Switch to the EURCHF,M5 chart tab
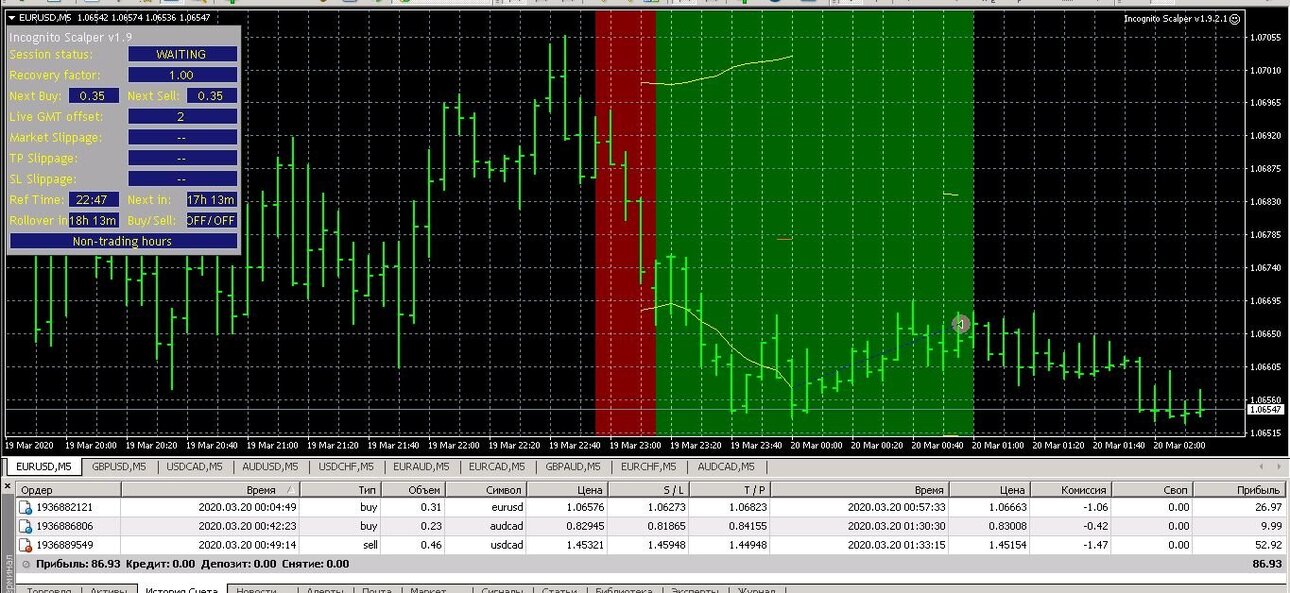This screenshot has width=1290, height=593. (649, 467)
